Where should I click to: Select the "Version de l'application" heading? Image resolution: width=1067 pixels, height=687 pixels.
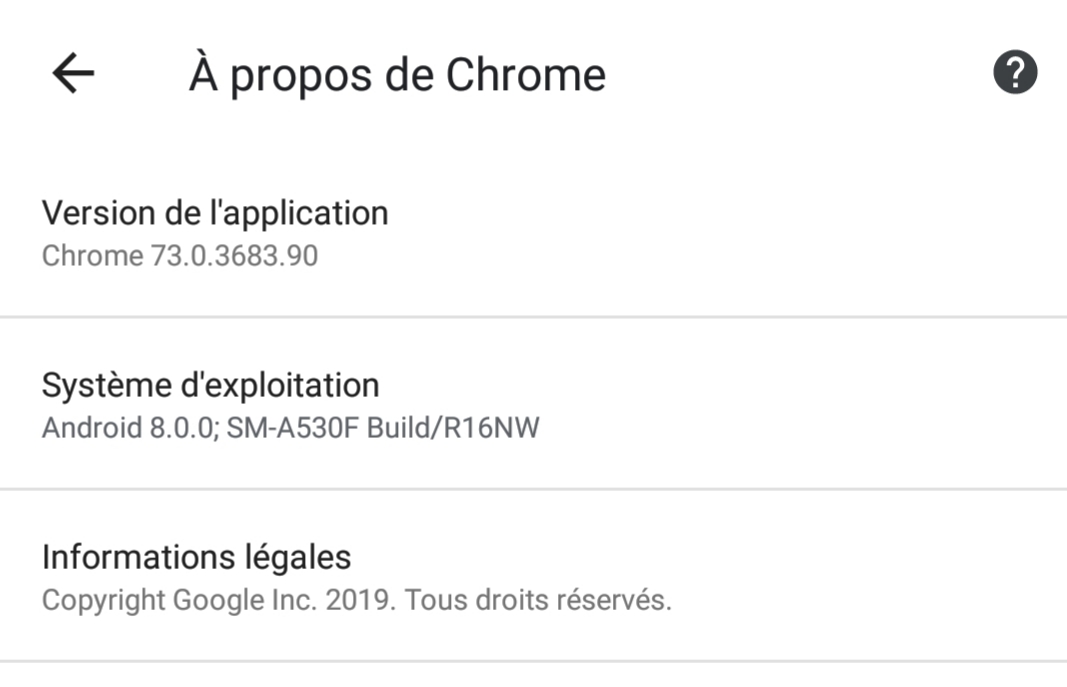215,213
